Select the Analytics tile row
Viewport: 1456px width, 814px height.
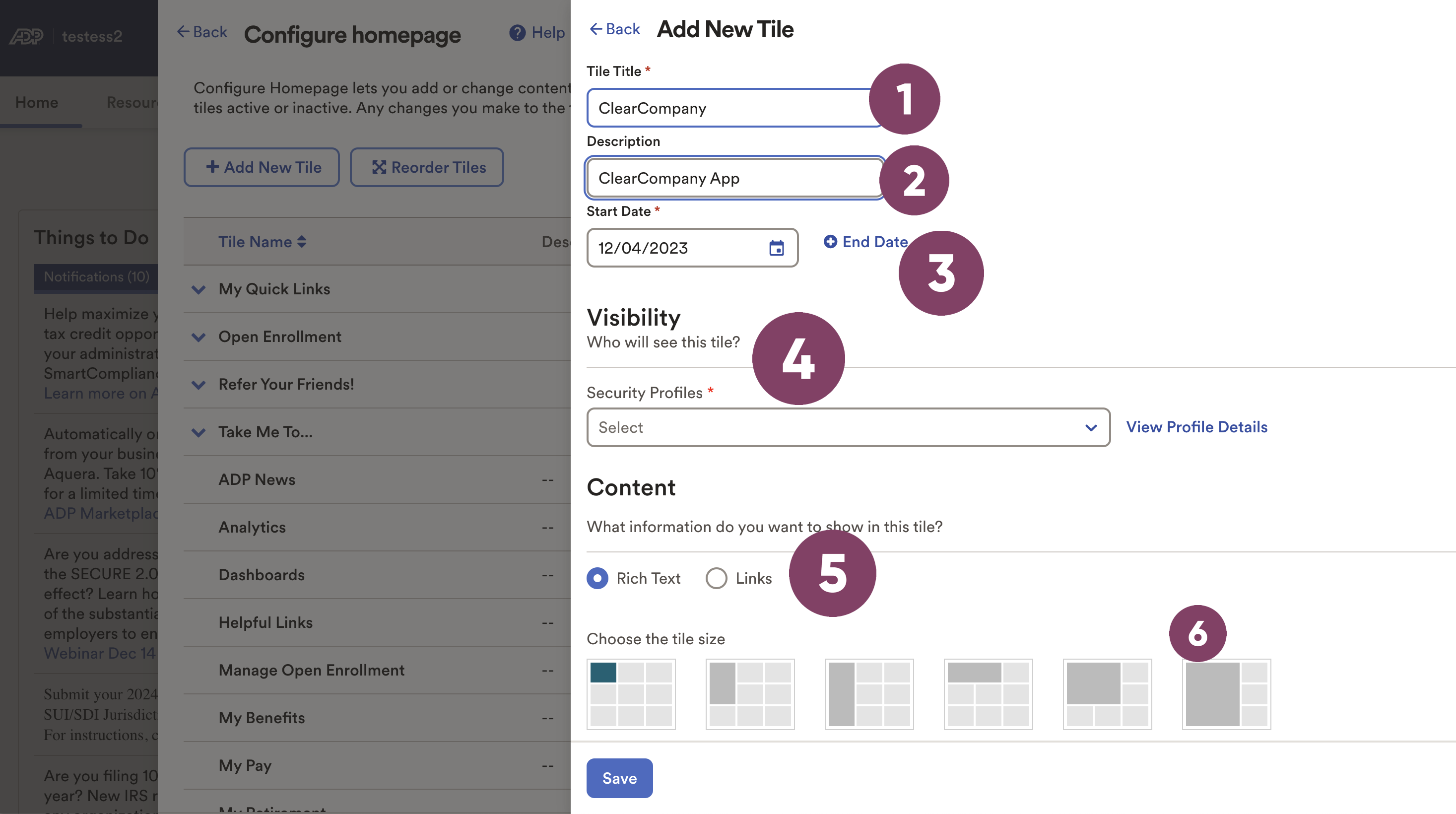pyautogui.click(x=377, y=528)
